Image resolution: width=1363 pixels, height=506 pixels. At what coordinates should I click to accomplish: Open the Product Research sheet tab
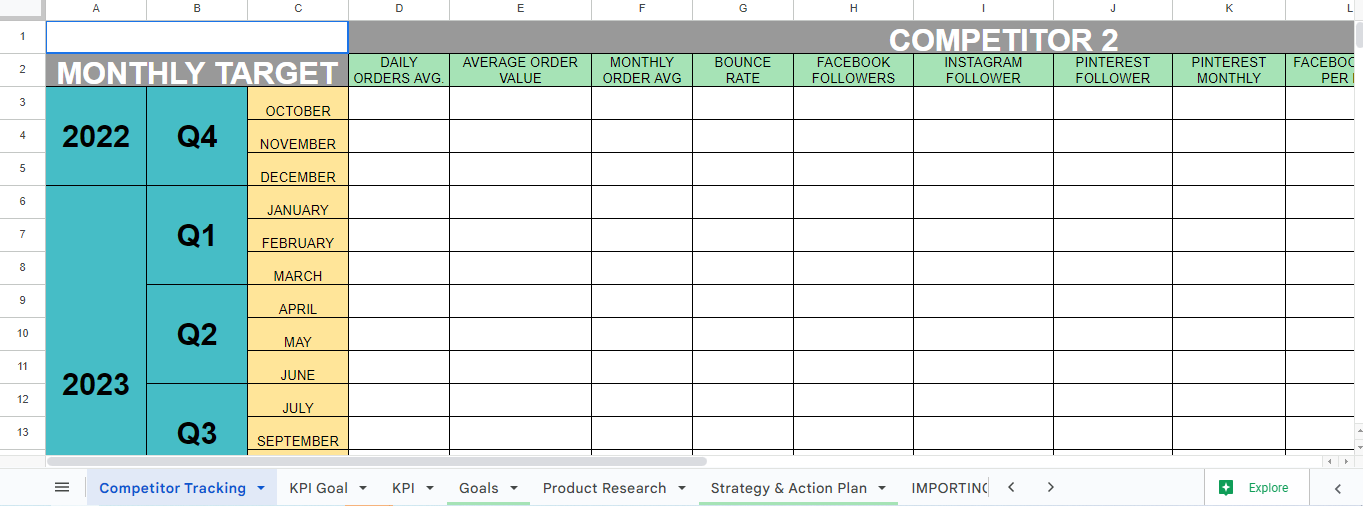[x=604, y=488]
